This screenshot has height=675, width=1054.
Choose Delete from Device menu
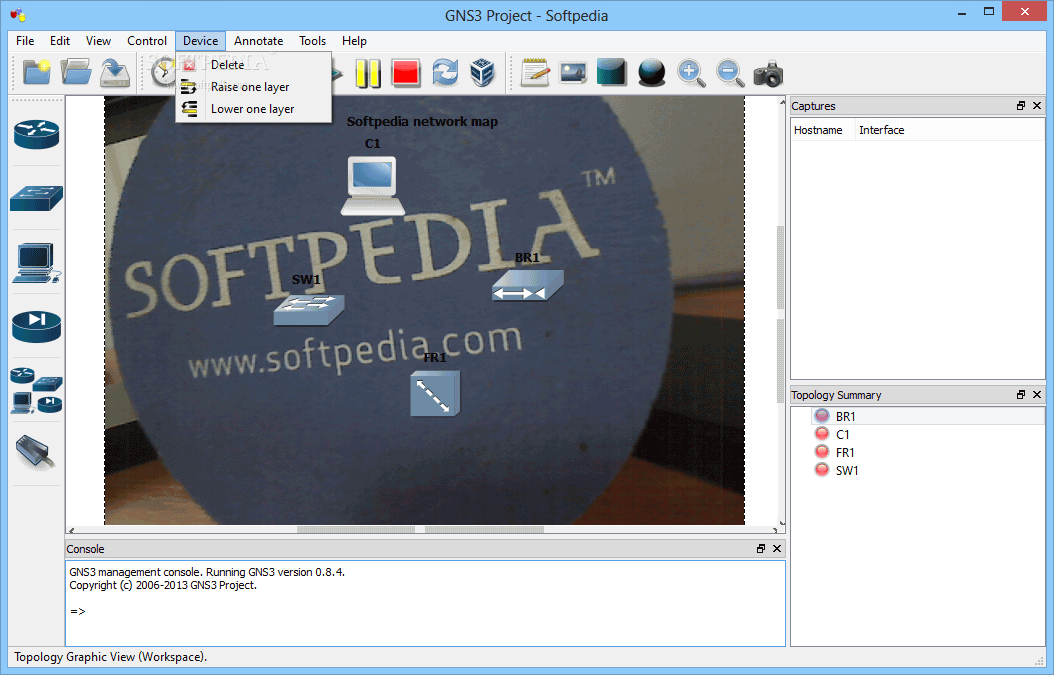253,65
